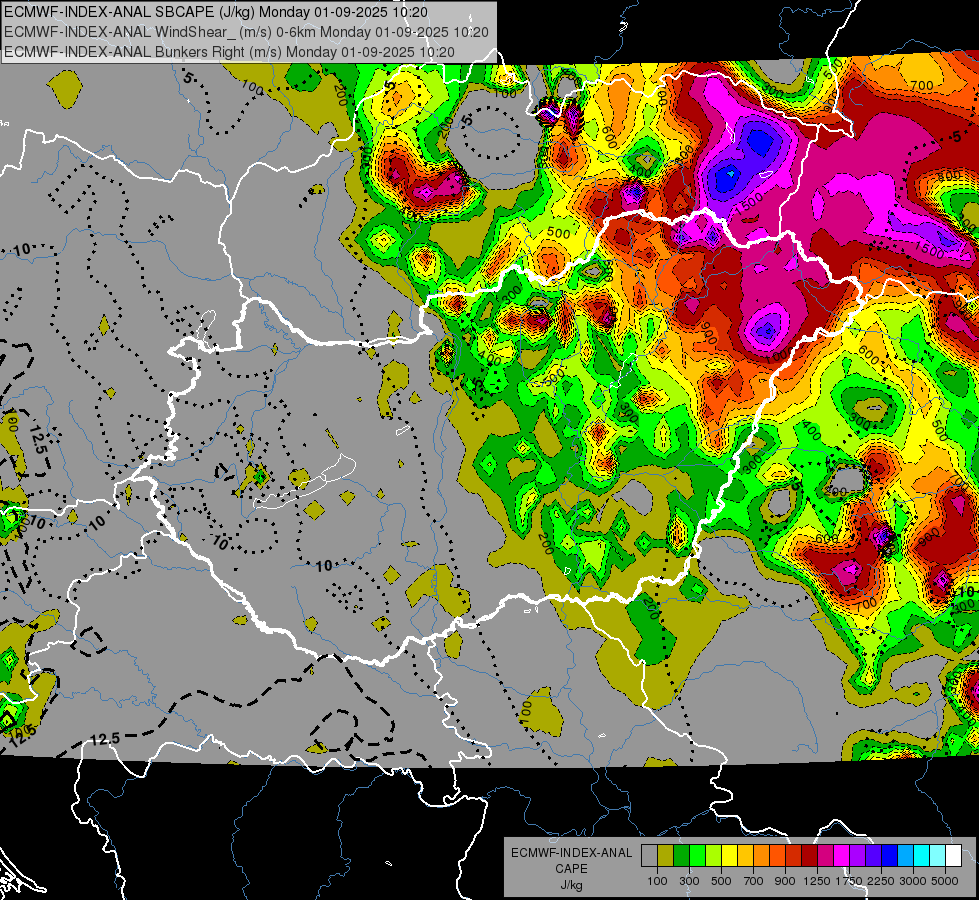
Task: Click the ECMWF-INDEX-ANAL legend title text
Action: coord(571,853)
